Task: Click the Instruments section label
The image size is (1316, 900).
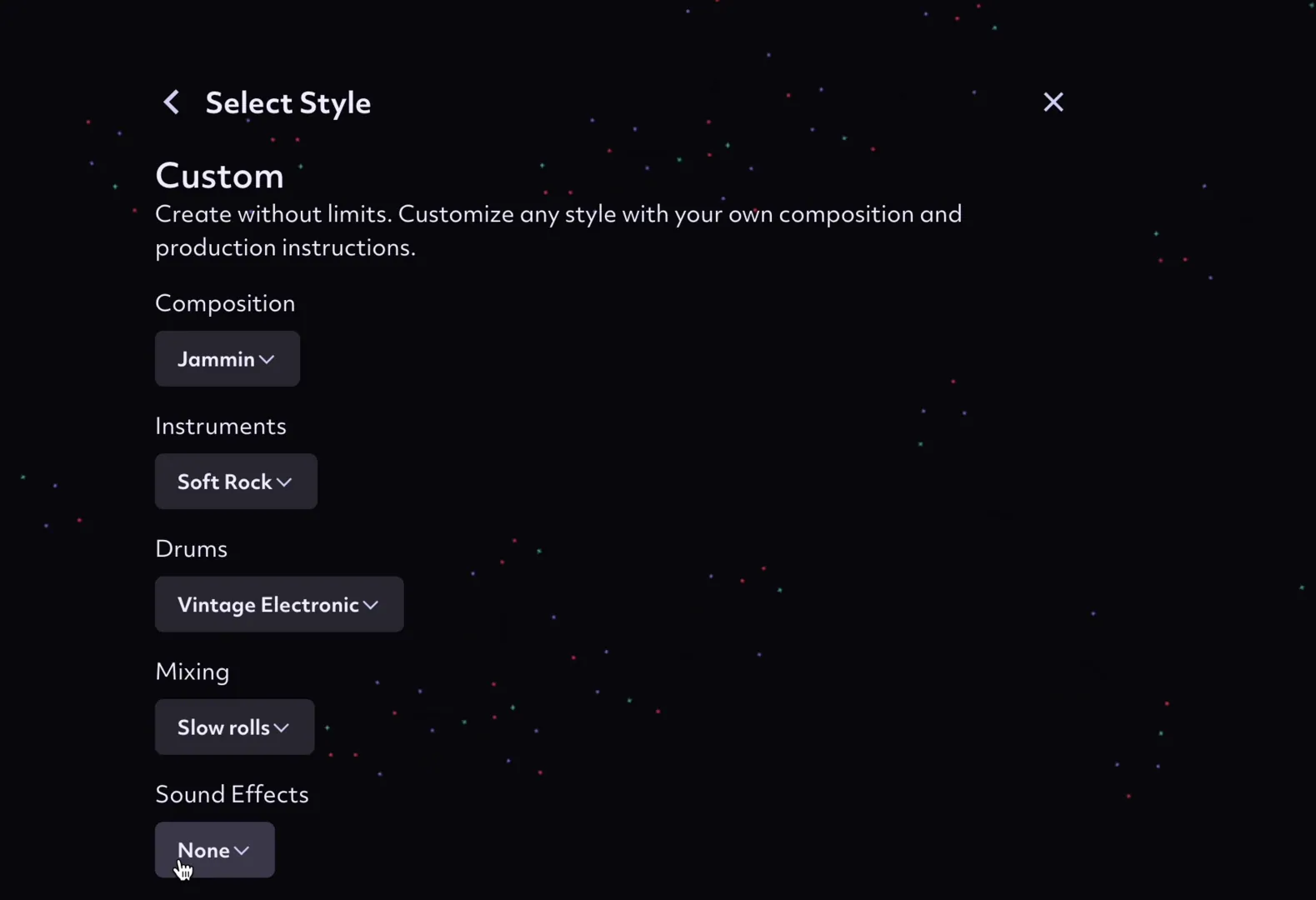Action: pyautogui.click(x=221, y=426)
